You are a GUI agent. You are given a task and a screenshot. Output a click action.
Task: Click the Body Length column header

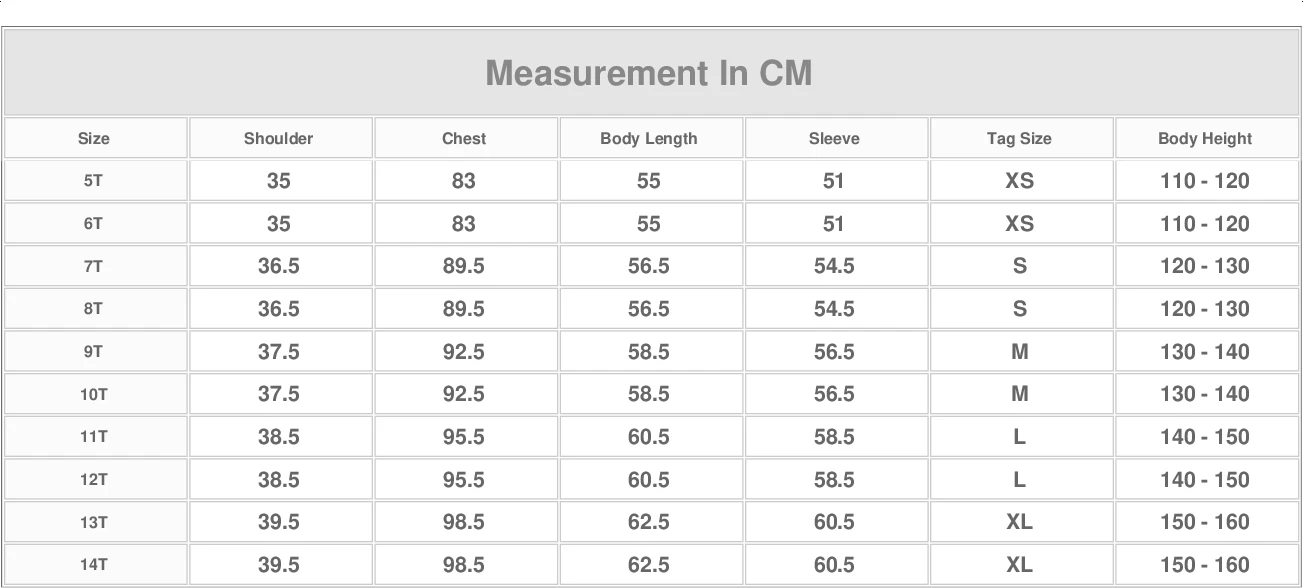pos(649,138)
